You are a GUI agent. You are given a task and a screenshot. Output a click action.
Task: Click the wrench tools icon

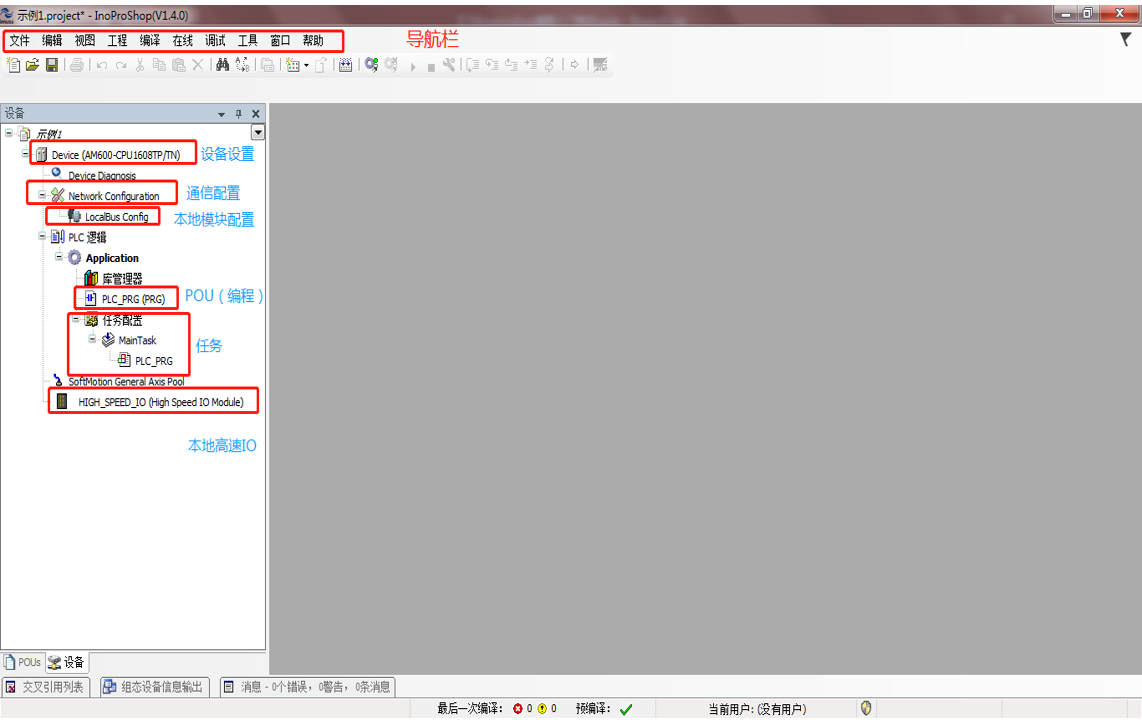pos(449,65)
